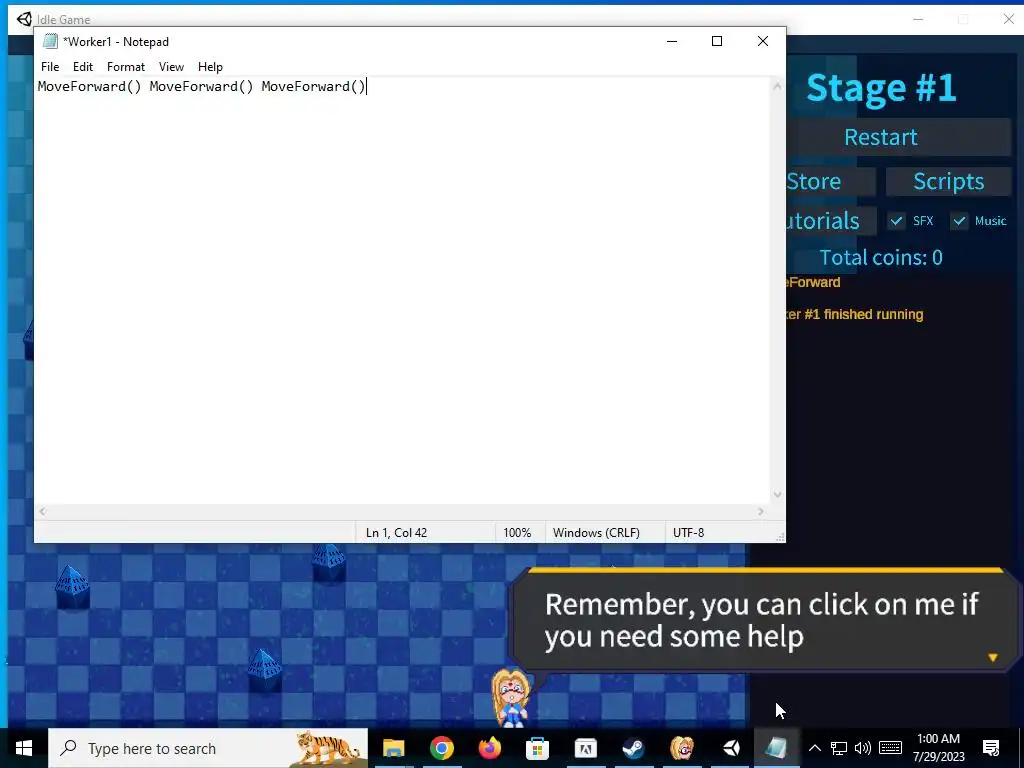
Task: Launch Firefox from the taskbar
Action: [490, 748]
